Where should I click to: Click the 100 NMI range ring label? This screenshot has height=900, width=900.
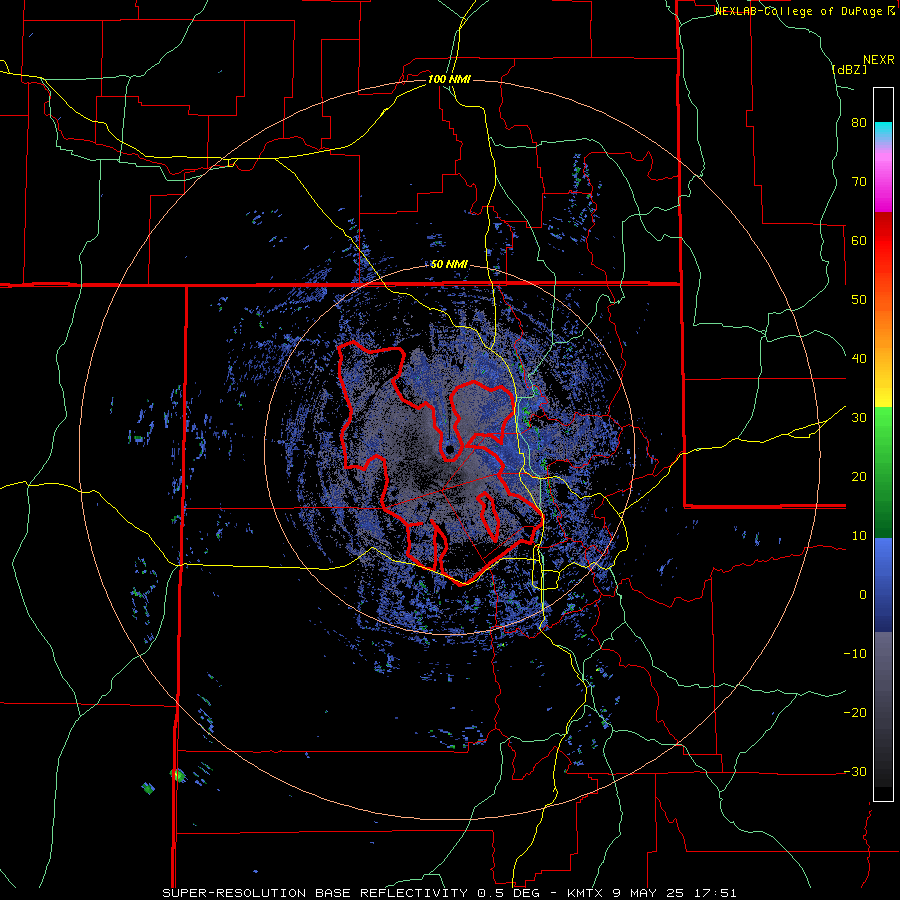[x=449, y=79]
